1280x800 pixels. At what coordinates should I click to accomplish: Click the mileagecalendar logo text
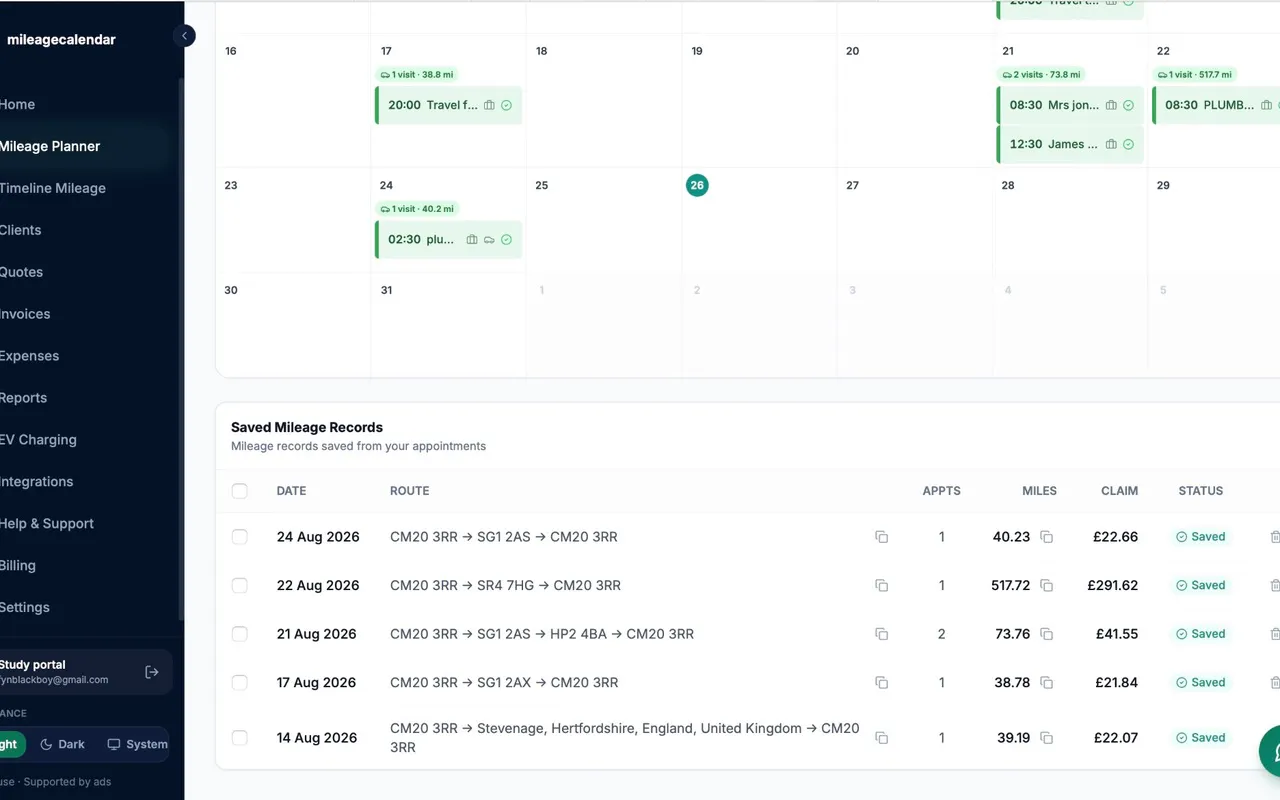[61, 40]
